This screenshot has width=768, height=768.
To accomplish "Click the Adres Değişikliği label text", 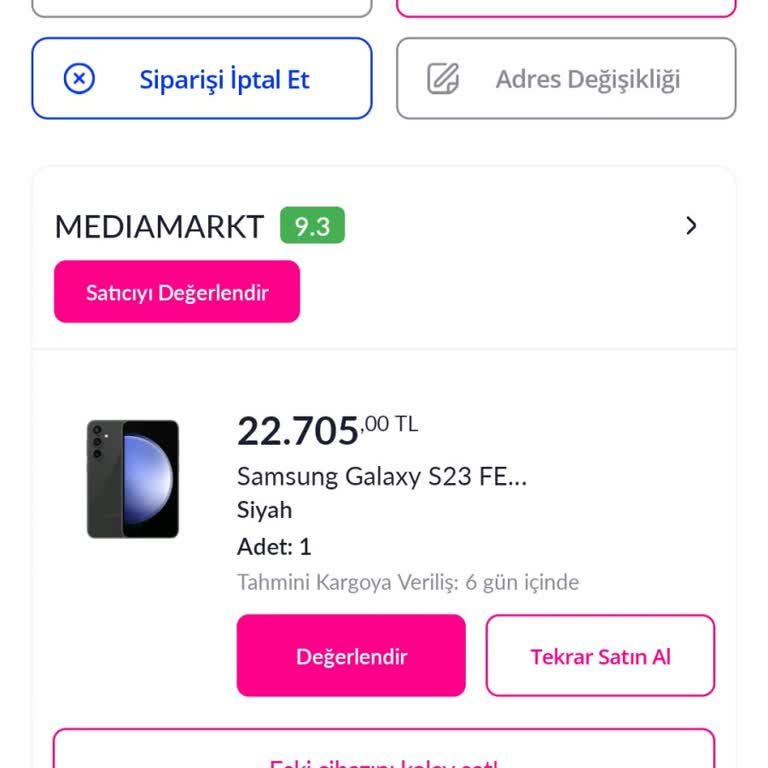I will click(x=588, y=80).
